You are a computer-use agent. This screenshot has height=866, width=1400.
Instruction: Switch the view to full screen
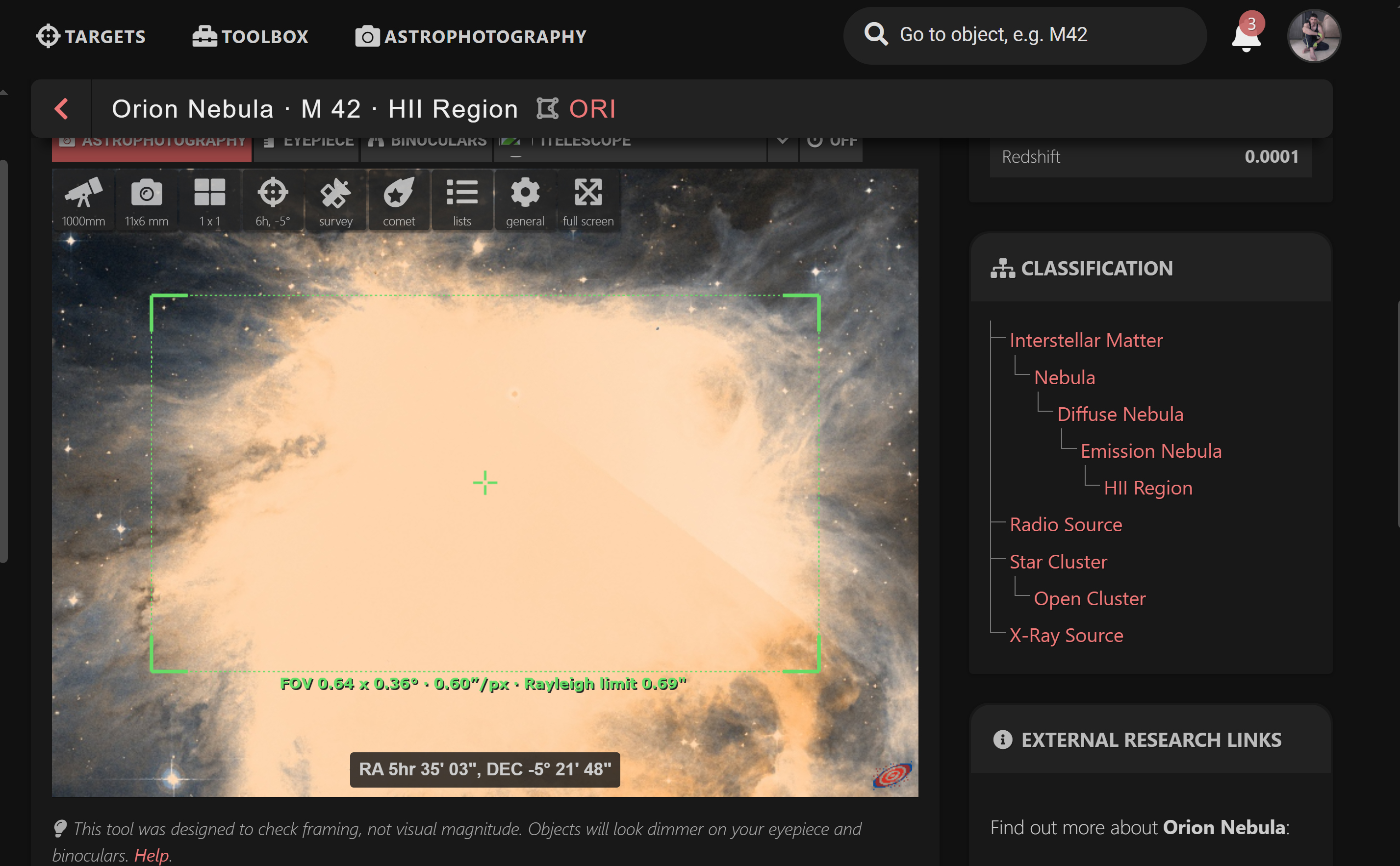[588, 200]
